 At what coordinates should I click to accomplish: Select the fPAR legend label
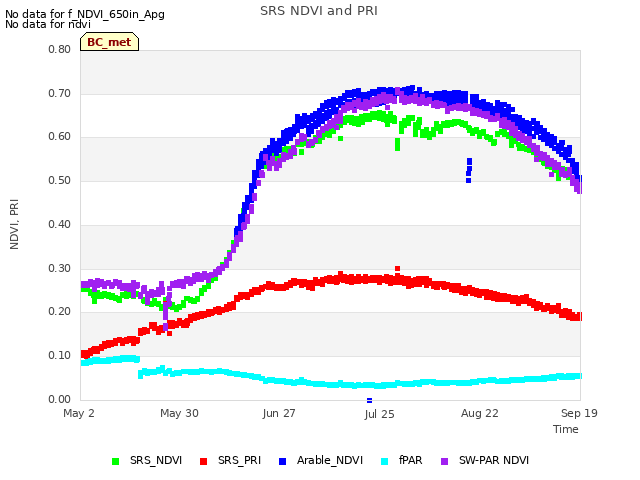pos(411,460)
